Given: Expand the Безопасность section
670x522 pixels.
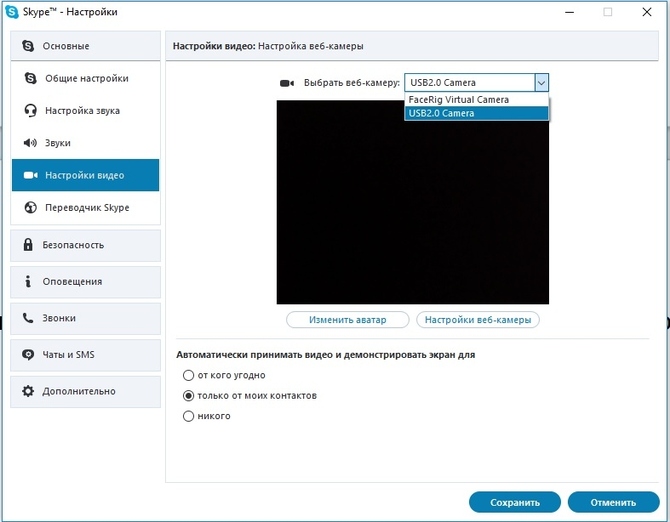Looking at the screenshot, I should (x=85, y=245).
